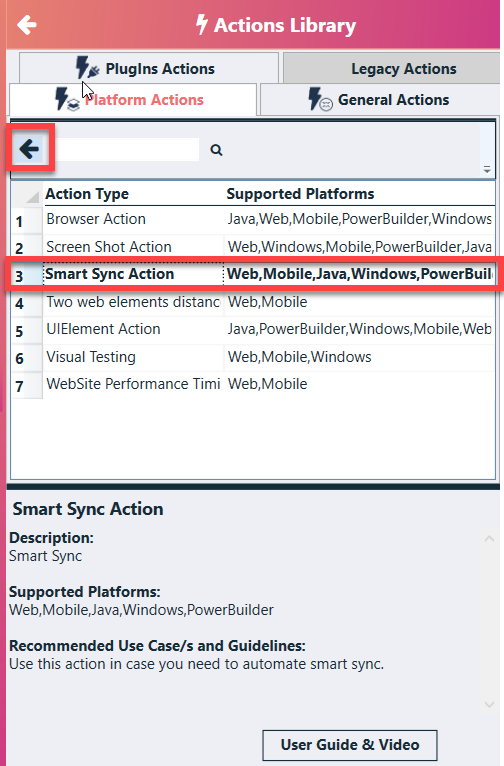Click row header number 7
This screenshot has height=766, width=504.
[x=27, y=386]
